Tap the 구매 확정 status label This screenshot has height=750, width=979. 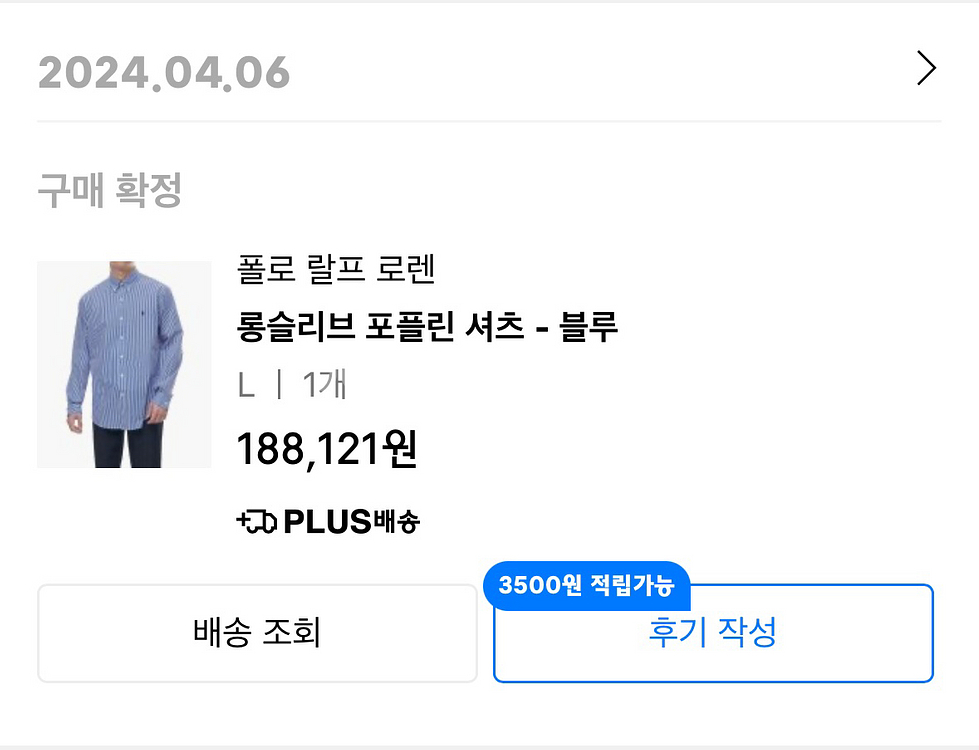(110, 190)
